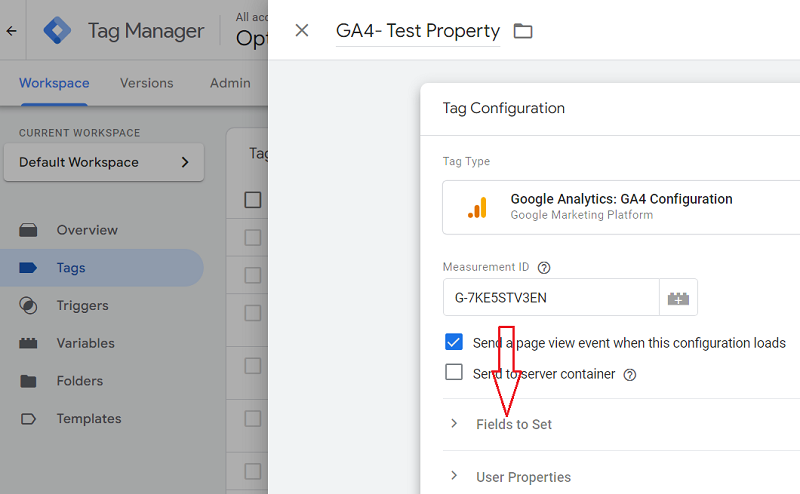Insert variable using the brick icon
Screen dimensions: 800x494
(678, 298)
